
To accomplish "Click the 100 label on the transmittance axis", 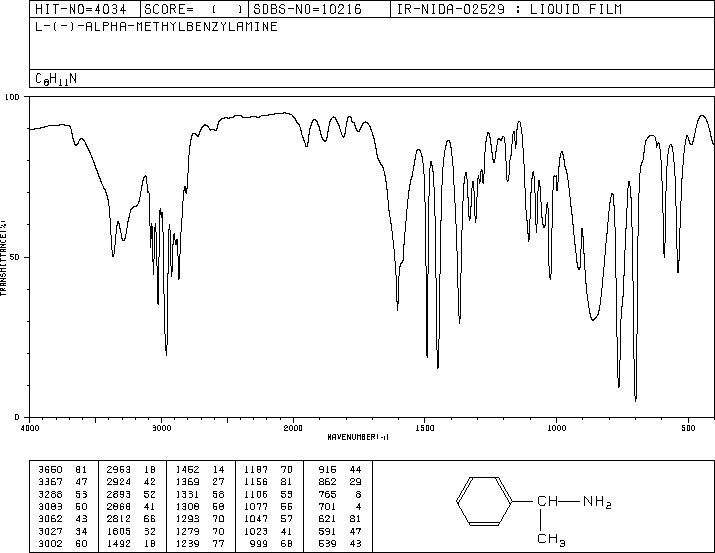I will [x=12, y=97].
